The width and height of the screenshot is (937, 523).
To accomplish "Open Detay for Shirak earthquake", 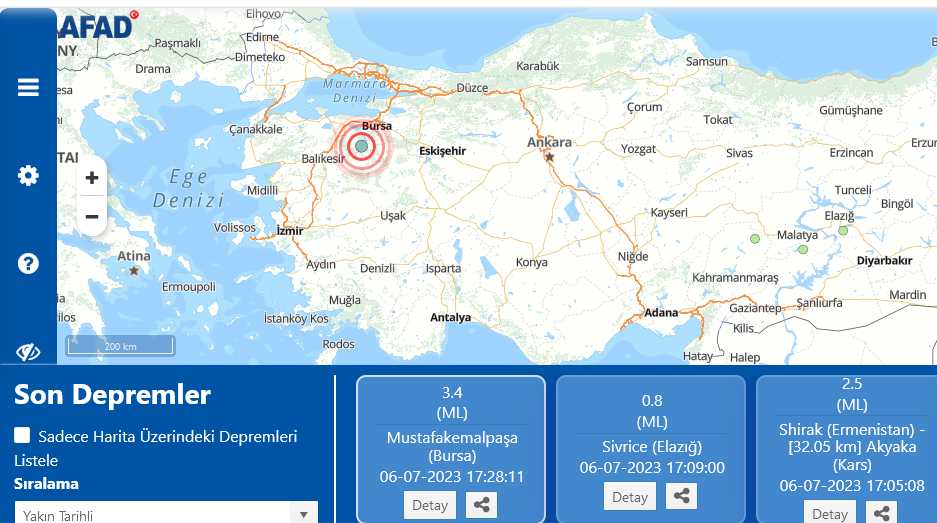I will (829, 513).
